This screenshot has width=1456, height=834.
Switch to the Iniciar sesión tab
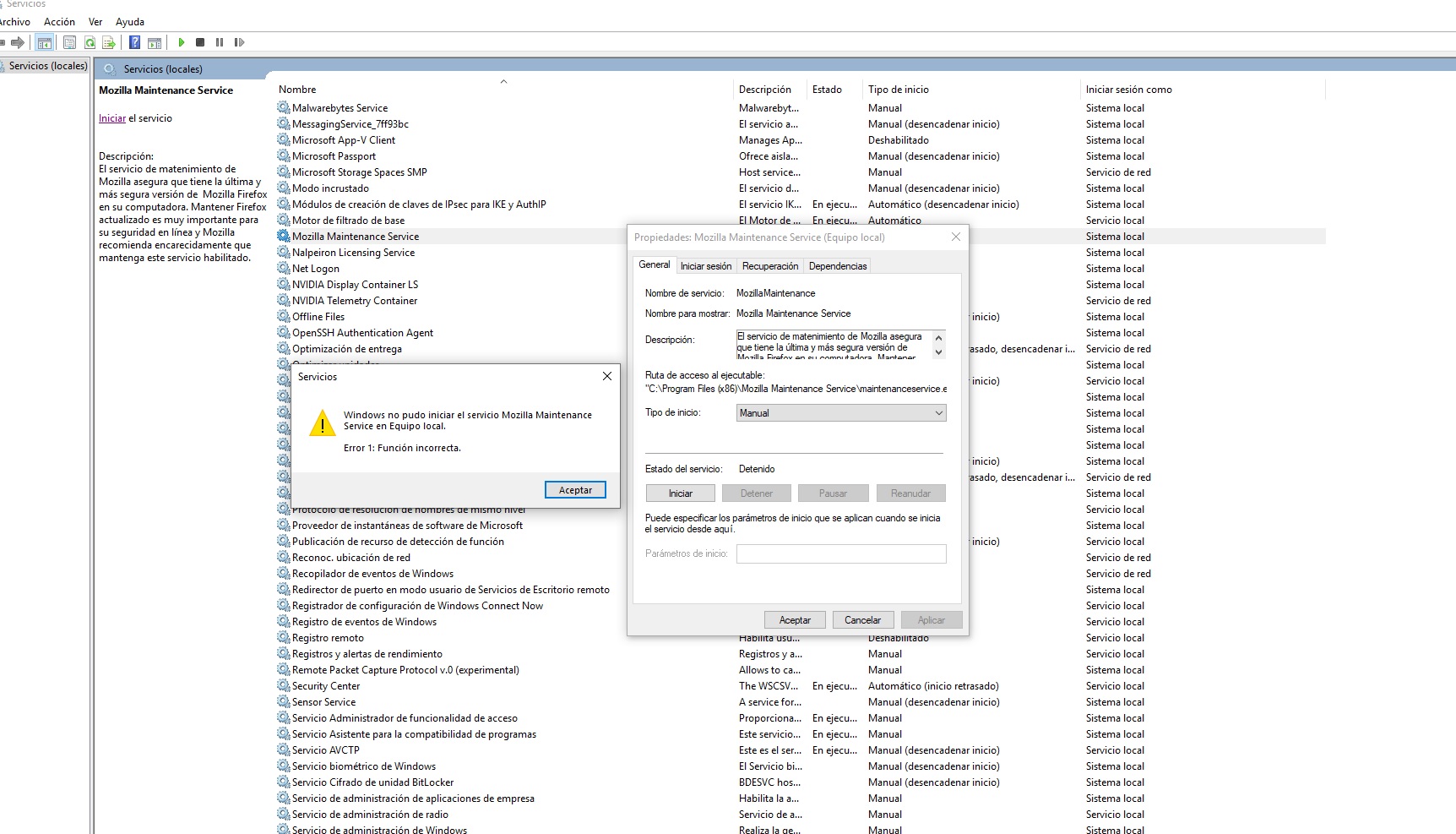click(x=706, y=266)
